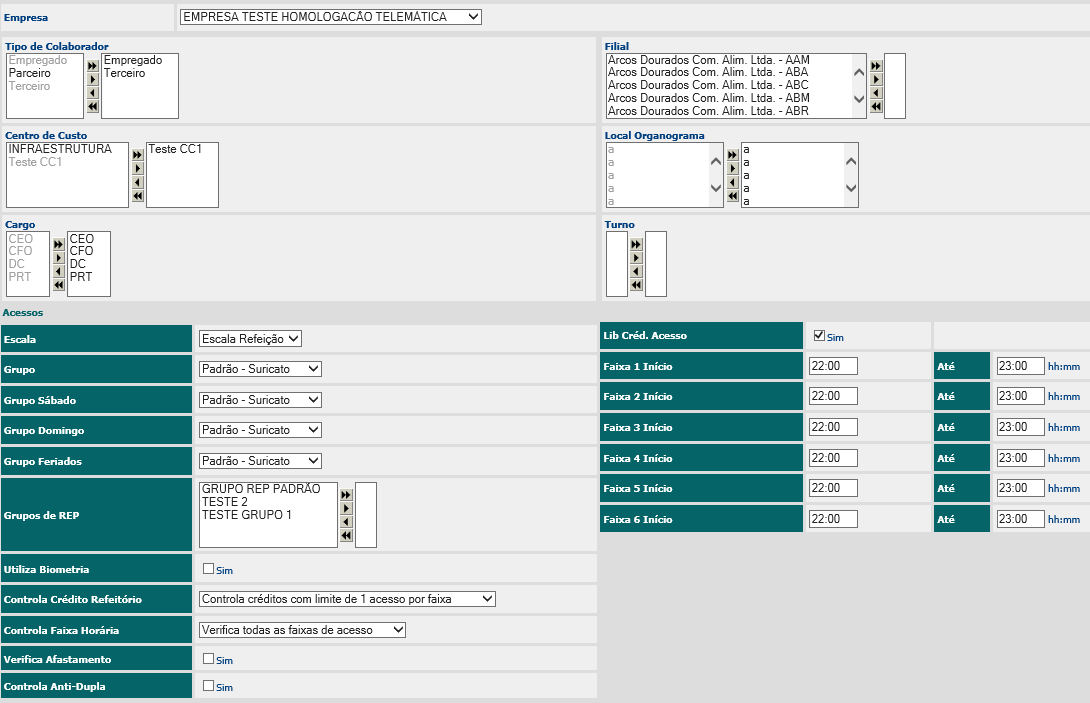This screenshot has height=703, width=1090.
Task: Click move-all-left arrow in Centro de Custo
Action: point(138,196)
